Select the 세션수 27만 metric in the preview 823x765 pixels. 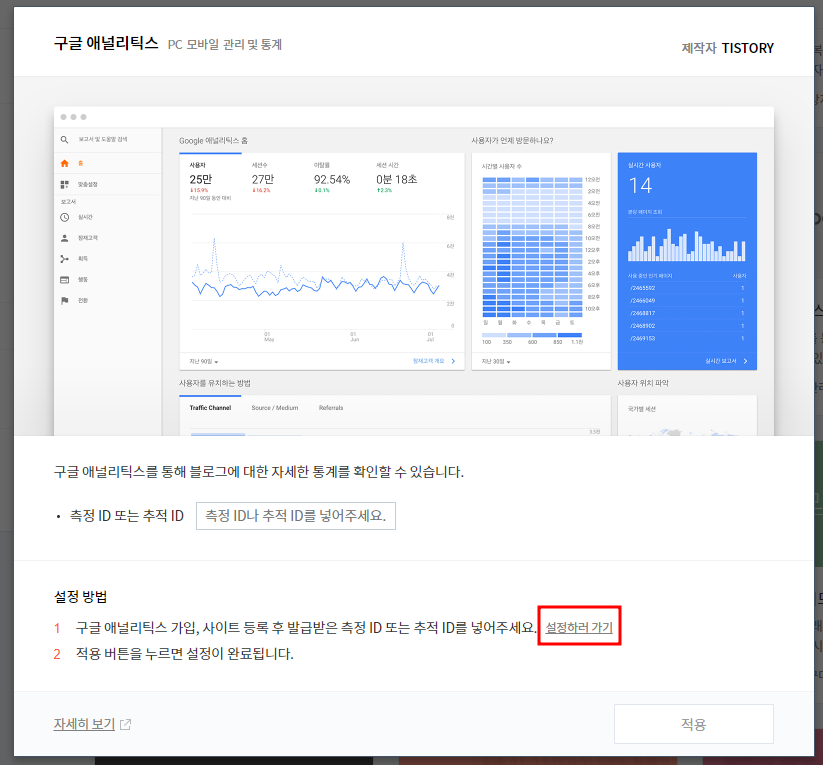click(x=262, y=179)
